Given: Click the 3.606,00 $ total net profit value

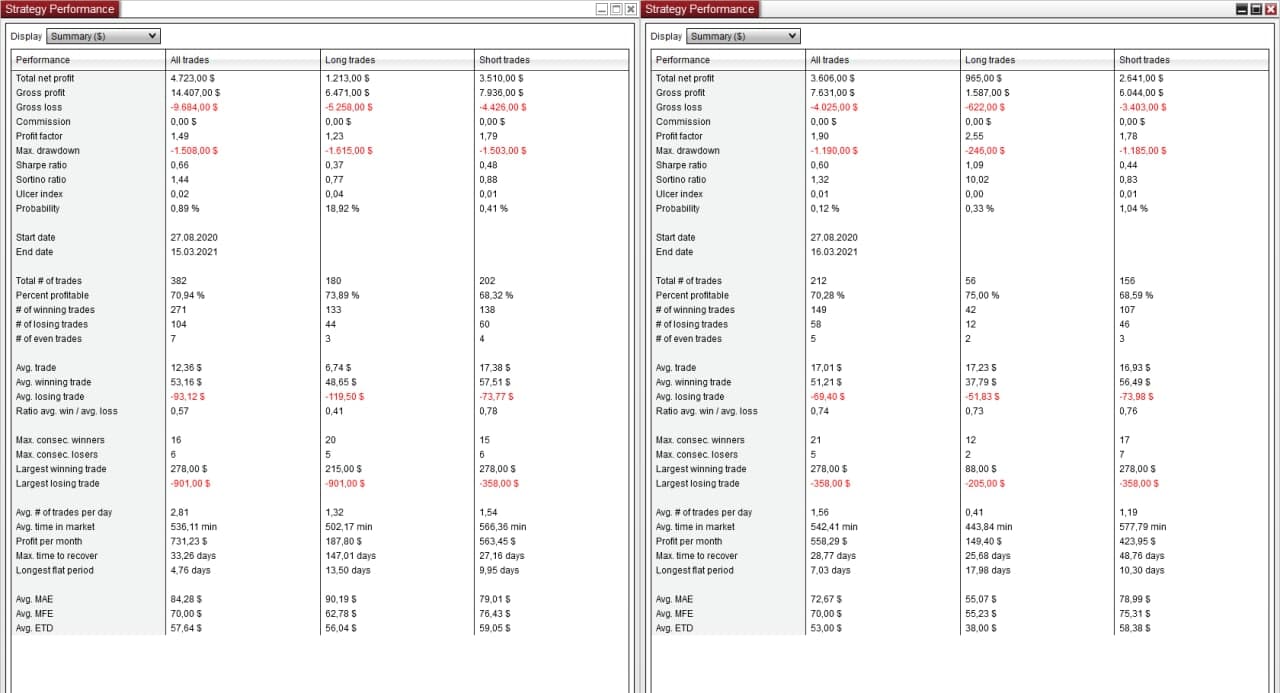Looking at the screenshot, I should pyautogui.click(x=832, y=78).
